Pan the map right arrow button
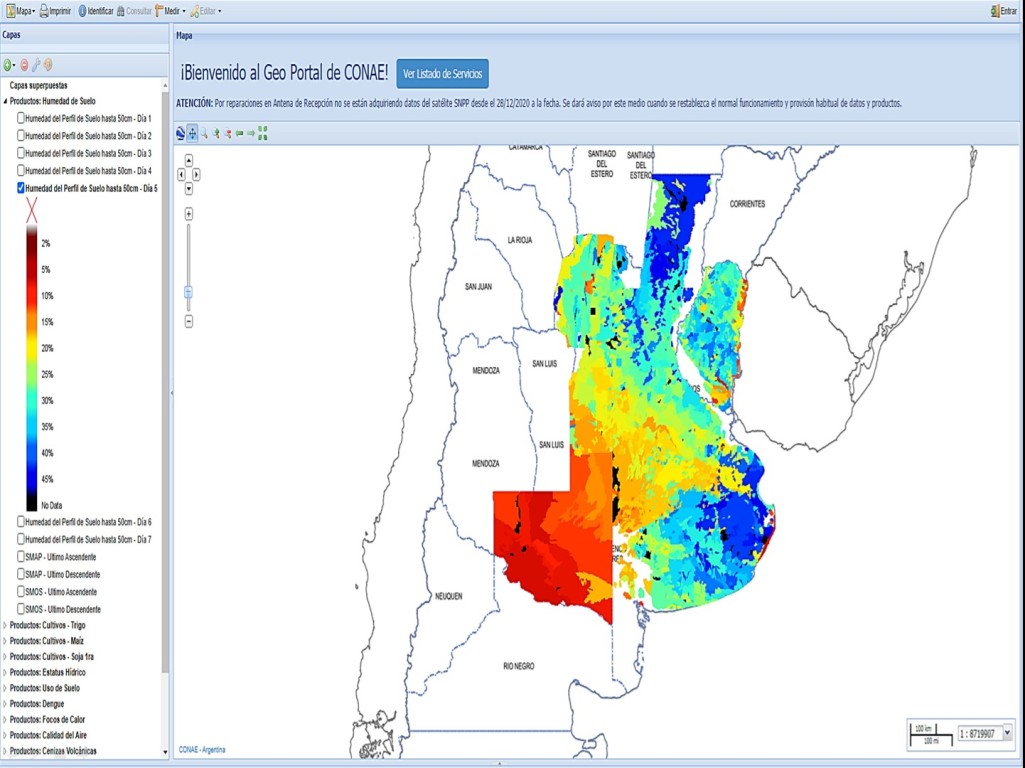Screen dimensions: 1025x768 click(x=196, y=175)
